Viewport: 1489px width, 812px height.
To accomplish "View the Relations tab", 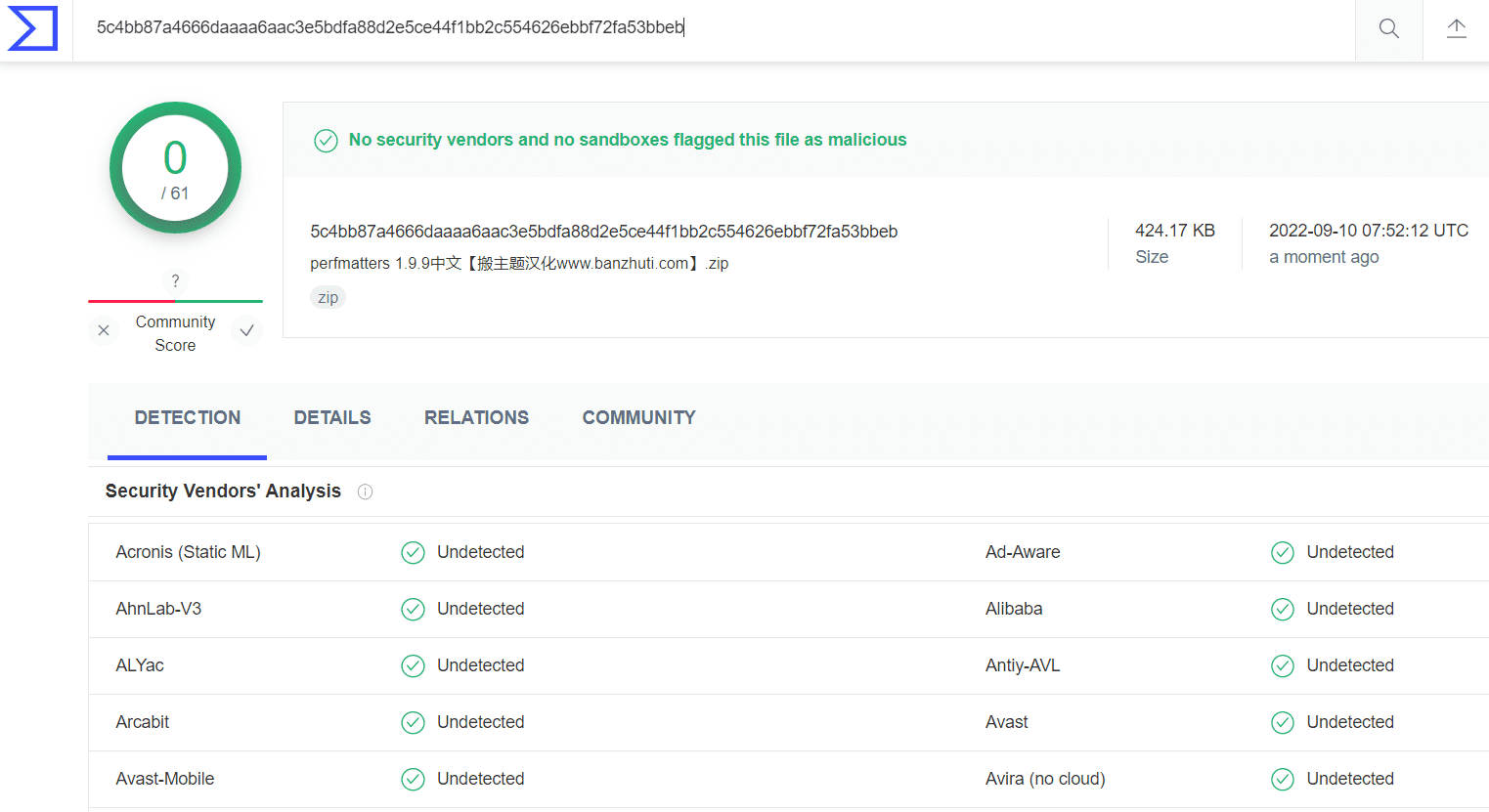I will (476, 418).
